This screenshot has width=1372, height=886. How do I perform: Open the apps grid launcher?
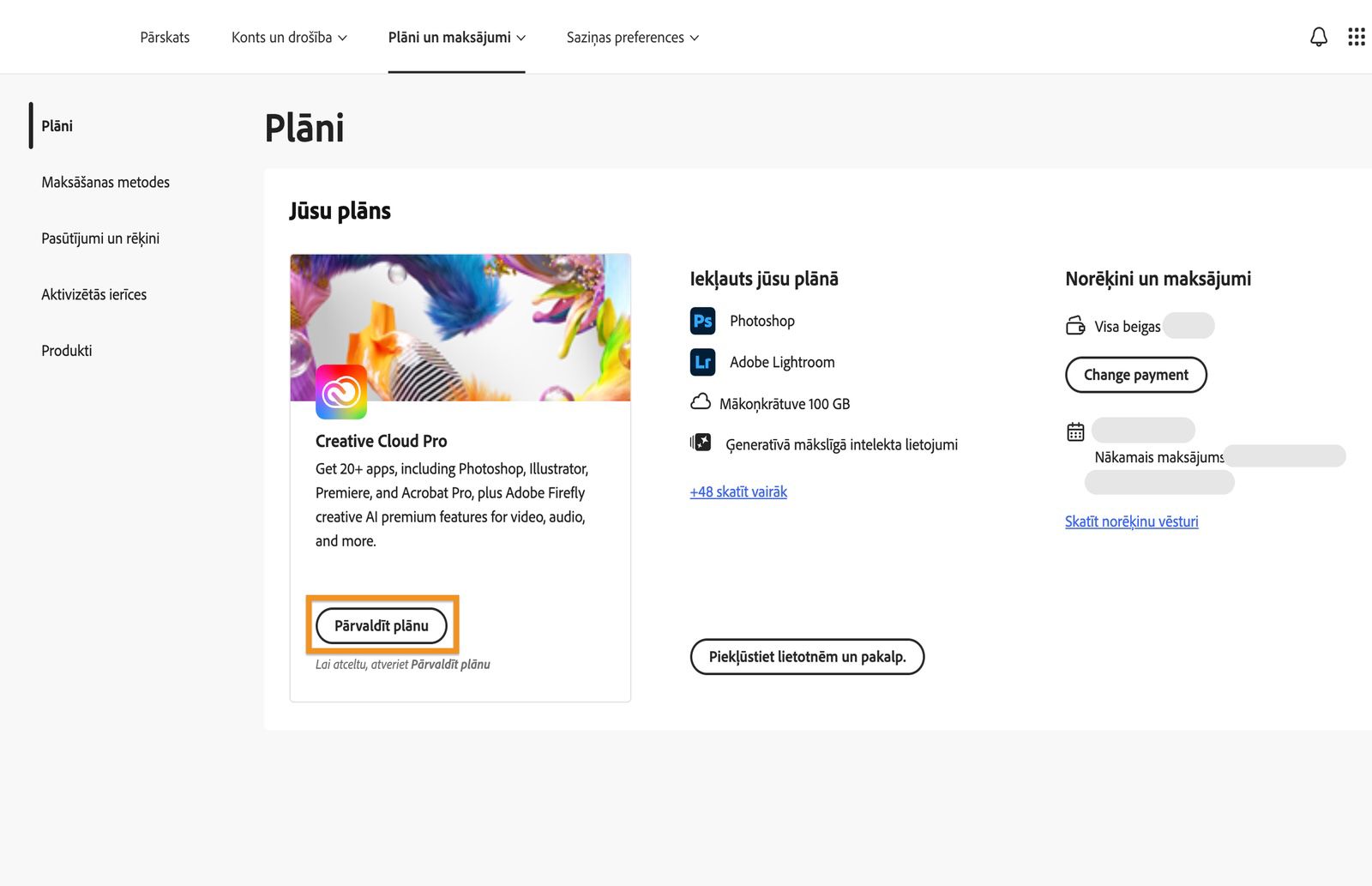[1356, 37]
